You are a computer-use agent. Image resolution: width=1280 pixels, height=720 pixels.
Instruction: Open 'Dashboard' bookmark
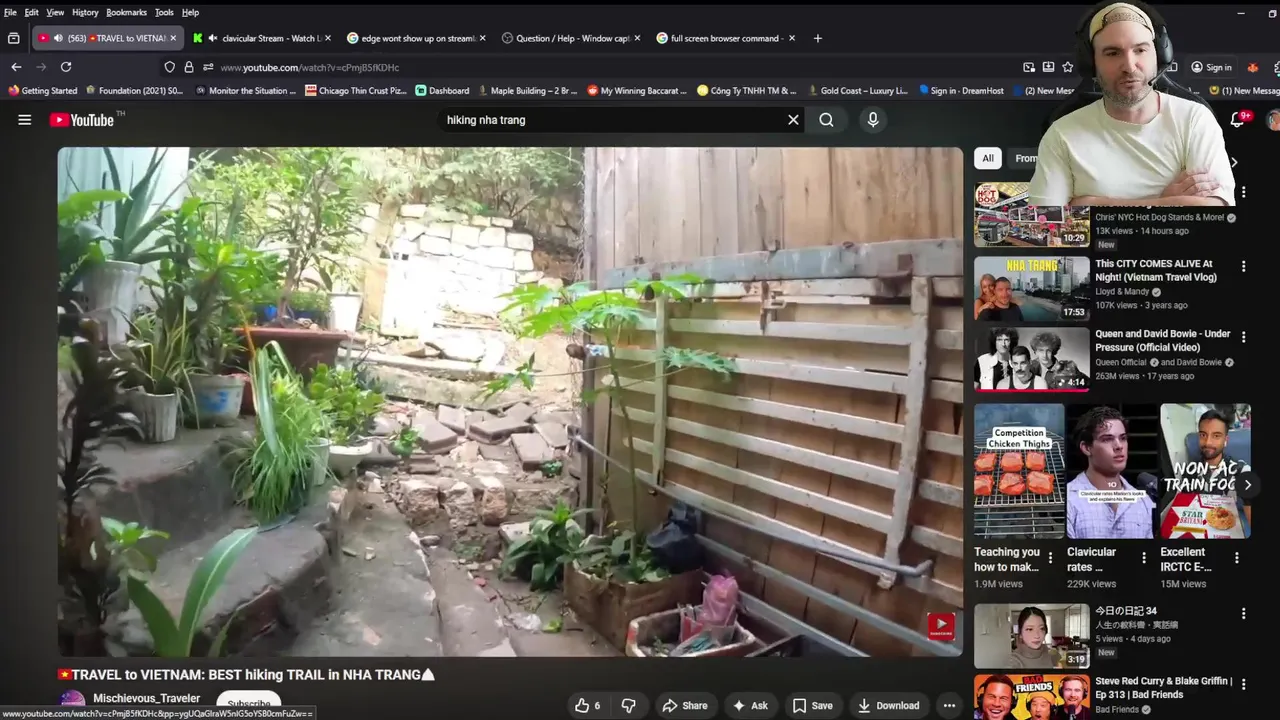[442, 90]
